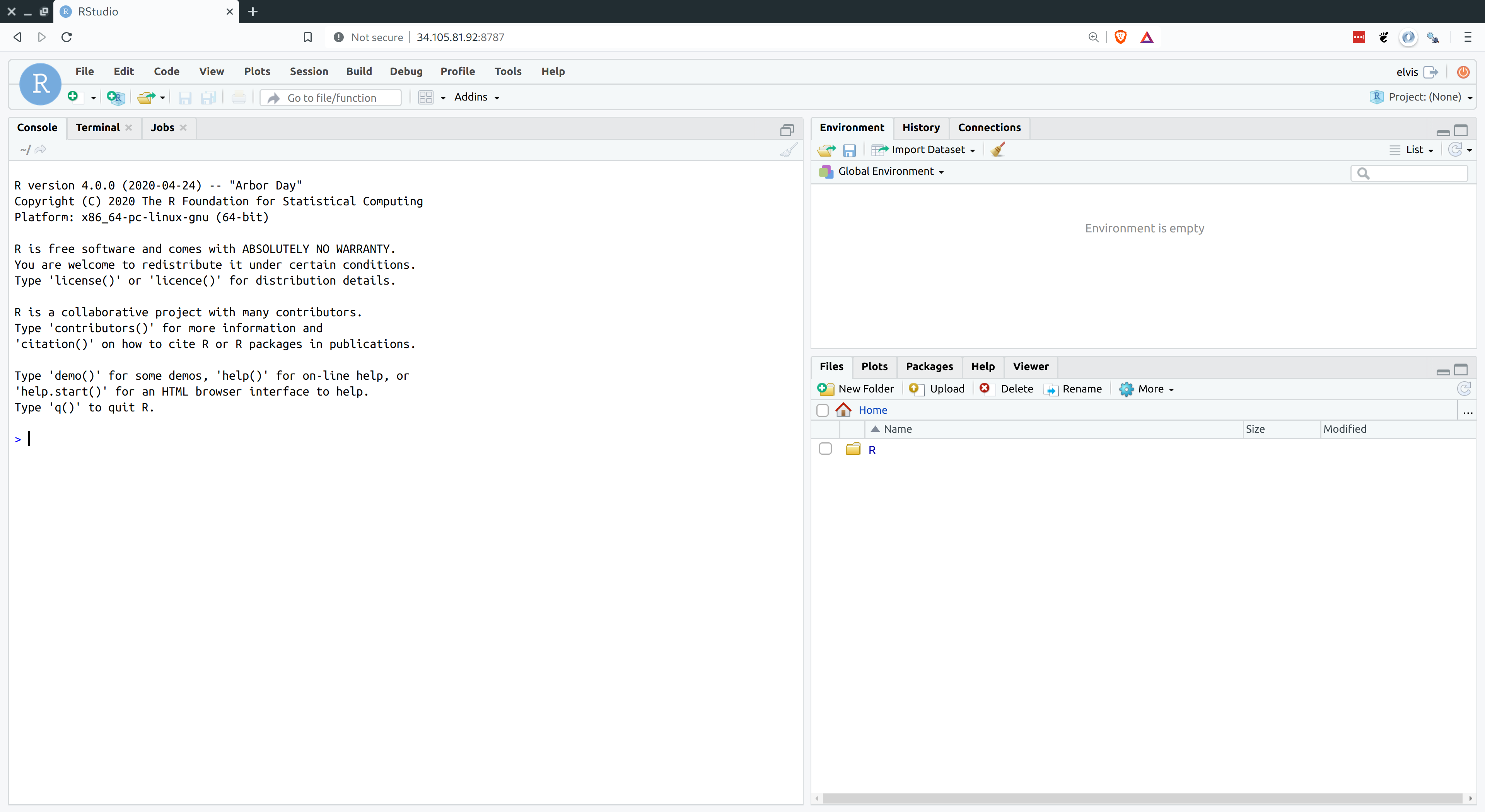Click the Quit session power icon
Image resolution: width=1485 pixels, height=812 pixels.
coord(1463,72)
